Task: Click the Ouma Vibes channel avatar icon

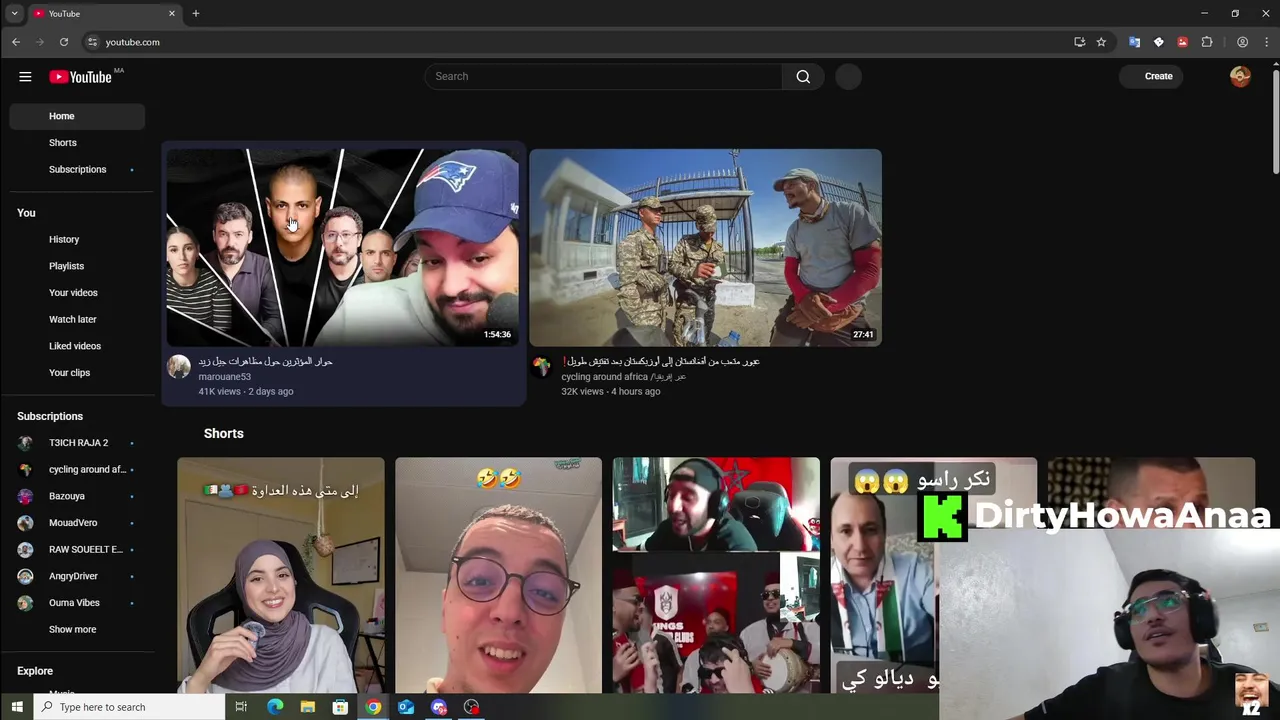Action: pyautogui.click(x=26, y=603)
